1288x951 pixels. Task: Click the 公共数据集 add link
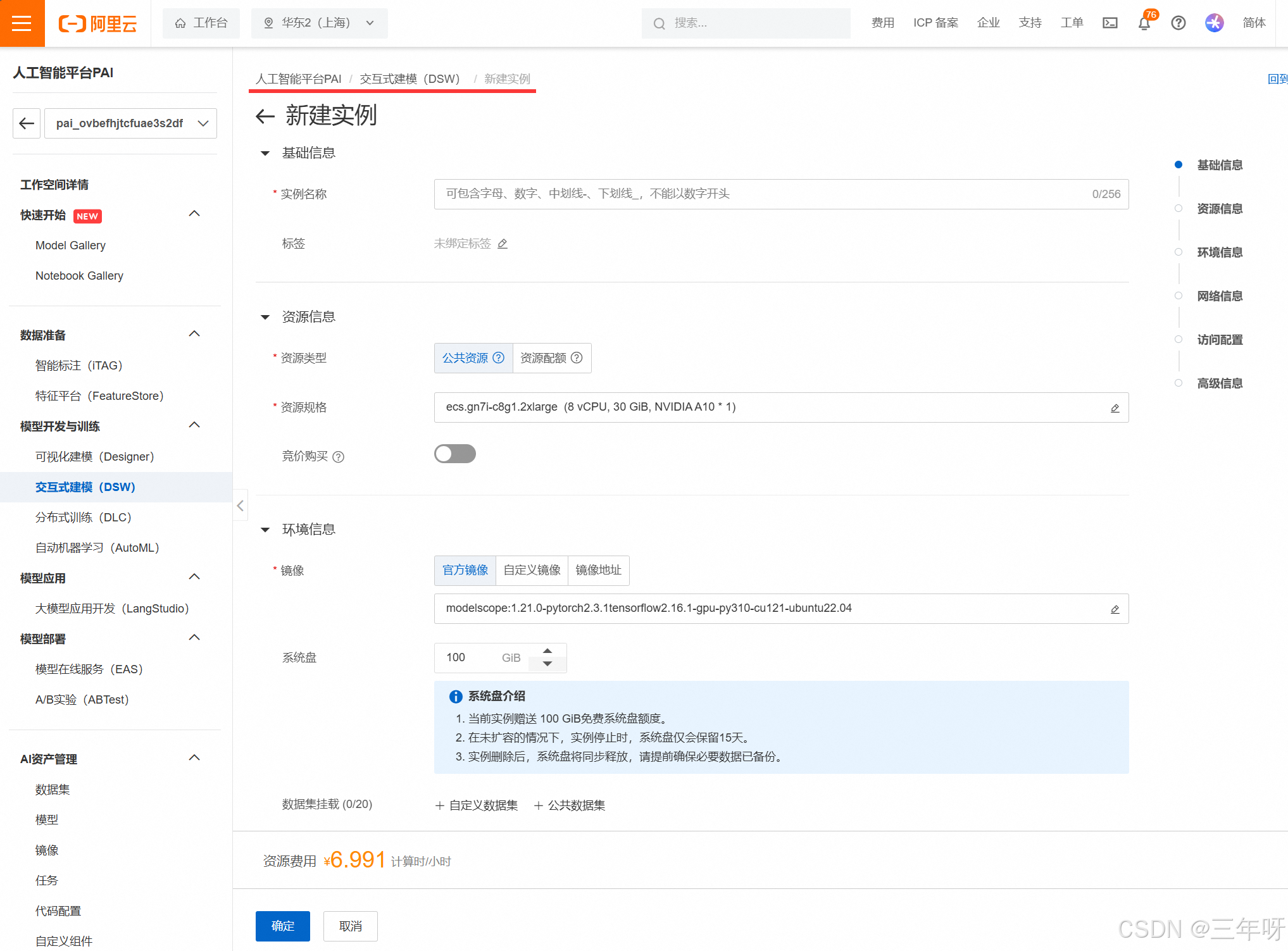570,805
